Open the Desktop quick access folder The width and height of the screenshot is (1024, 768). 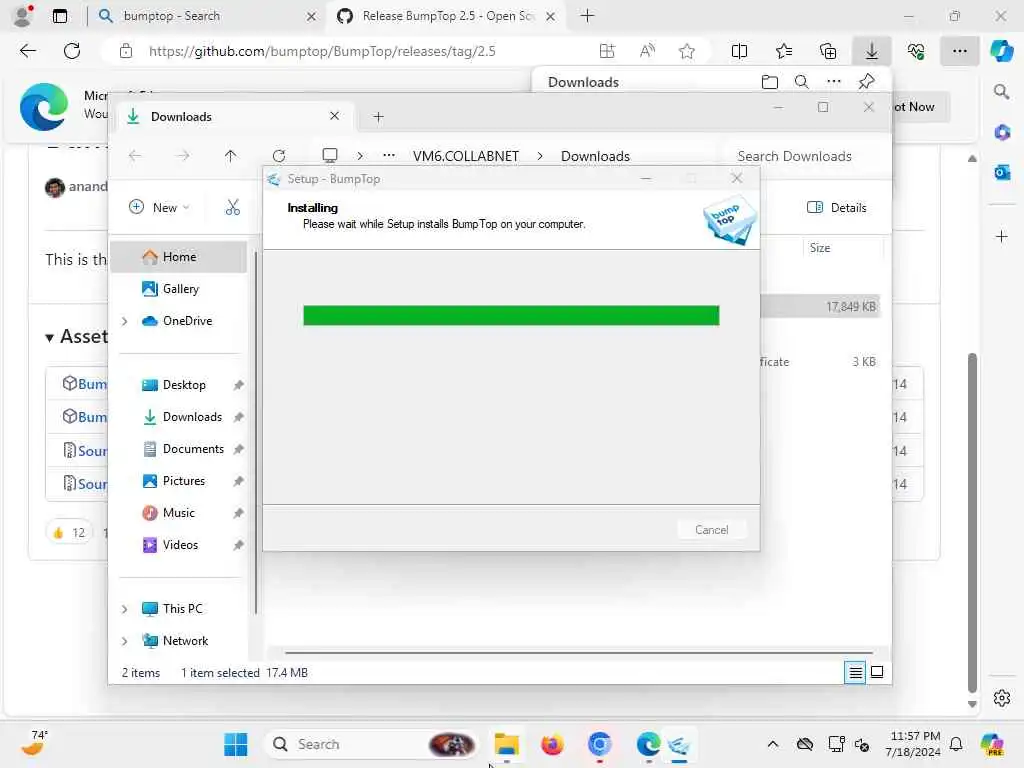[x=184, y=385]
